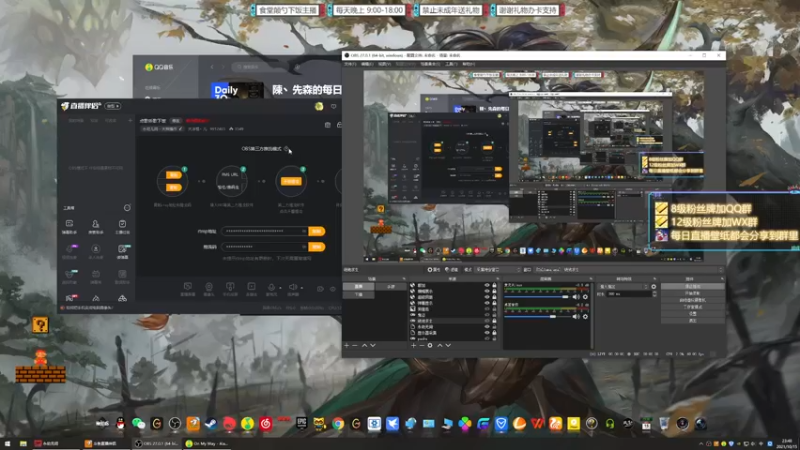Move the selected scene up in OBS
800x450 pixels.
tap(364, 345)
